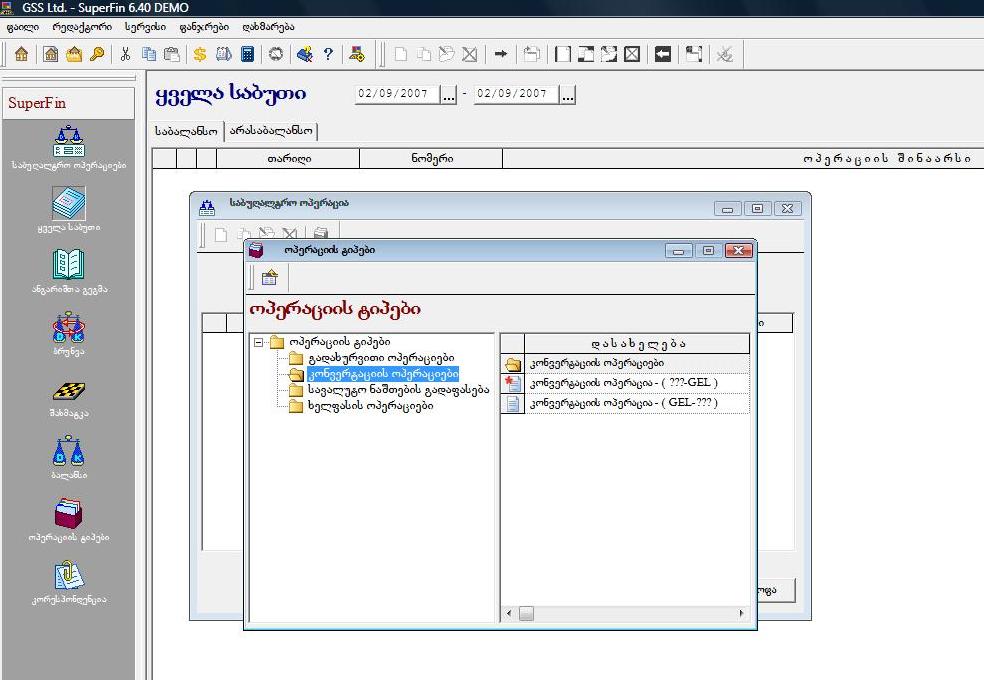Click the horizontal scrollbar thumb in list panel

coord(526,613)
